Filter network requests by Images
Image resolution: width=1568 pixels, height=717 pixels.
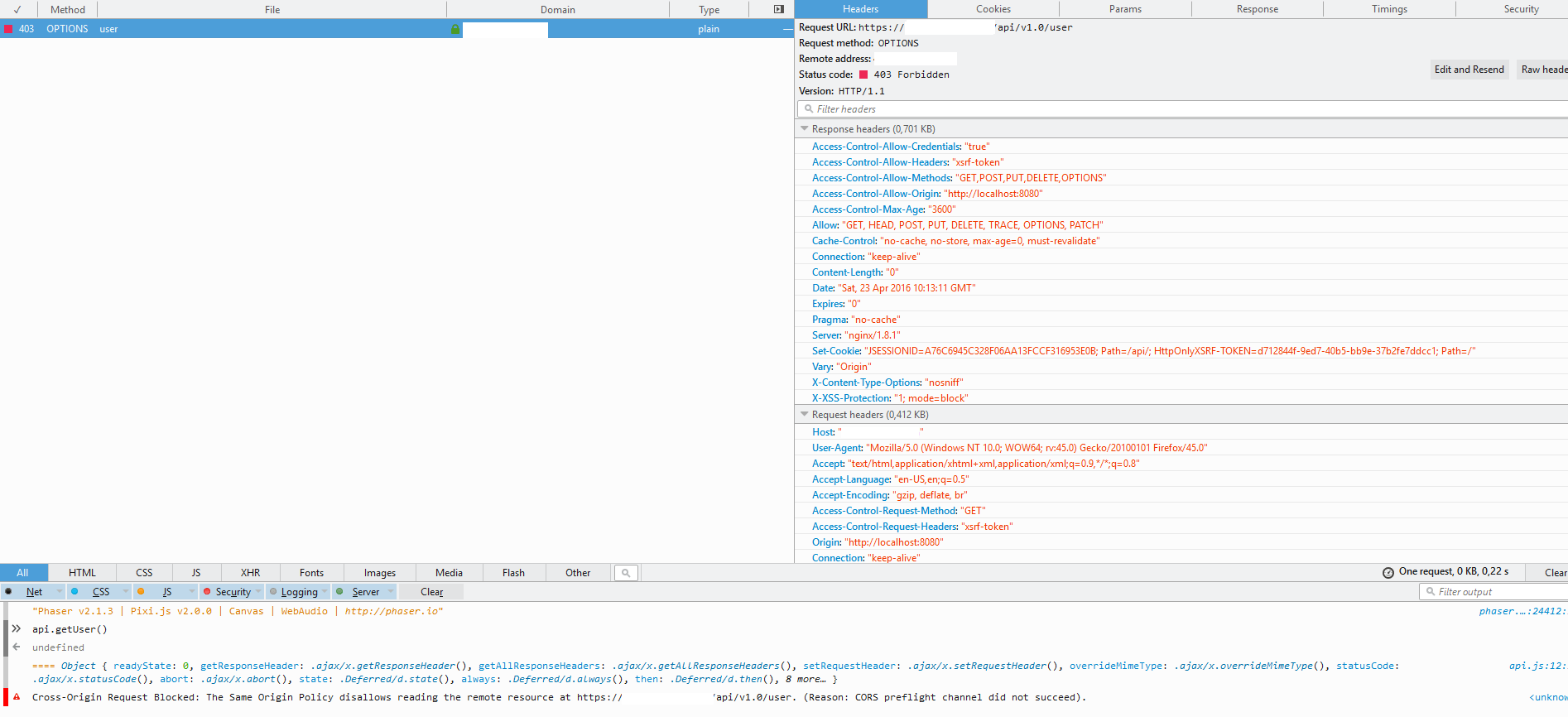[380, 573]
